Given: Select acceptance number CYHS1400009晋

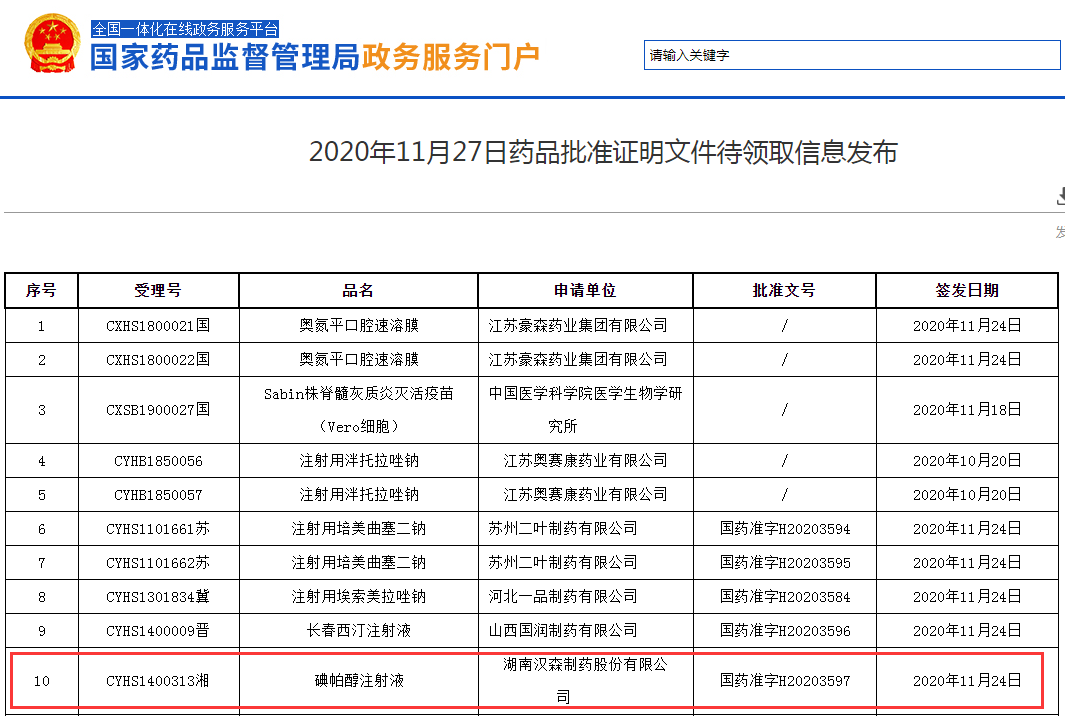Looking at the screenshot, I should point(158,631).
